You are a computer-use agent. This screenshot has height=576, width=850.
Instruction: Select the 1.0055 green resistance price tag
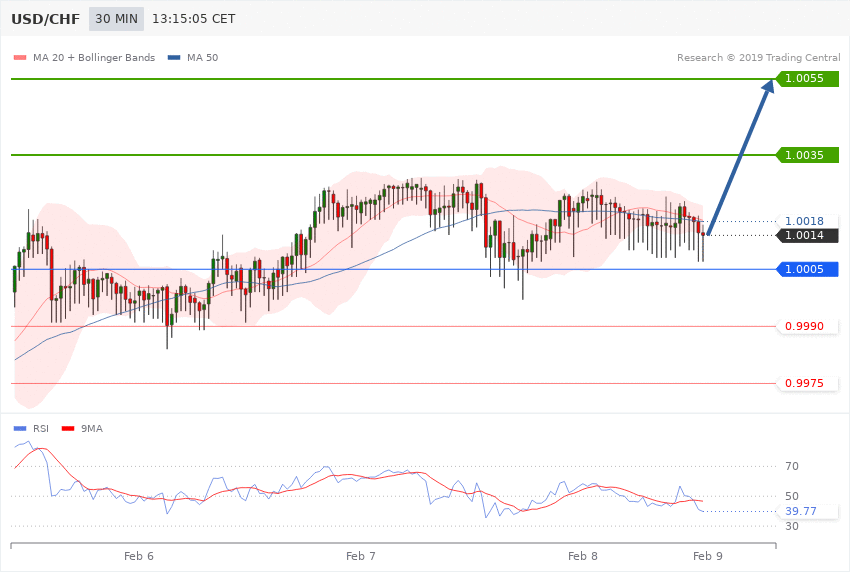[x=807, y=79]
